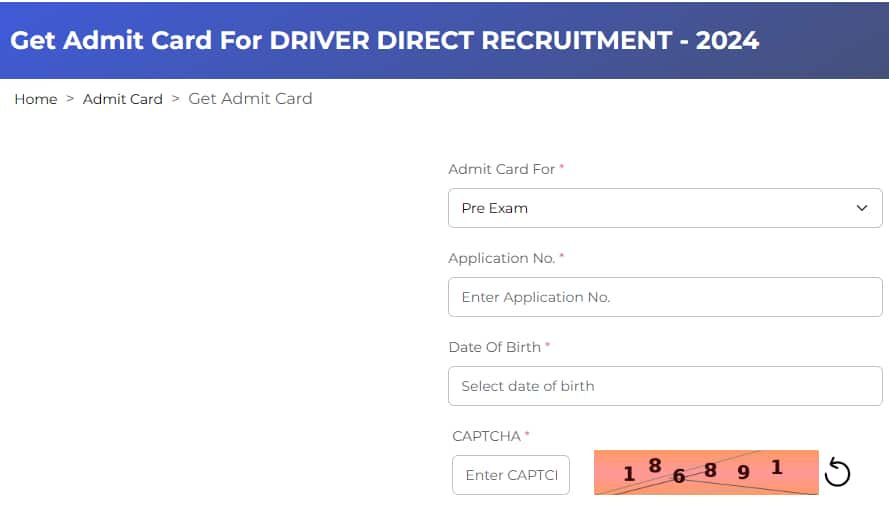Focus the Enter Application No. field
Image resolution: width=889 pixels, height=511 pixels.
(x=665, y=297)
